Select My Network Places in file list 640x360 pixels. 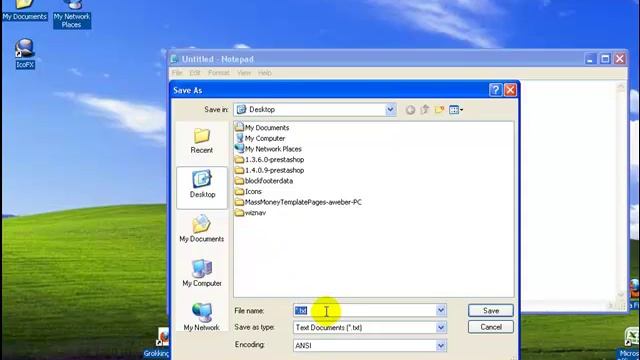click(268, 149)
